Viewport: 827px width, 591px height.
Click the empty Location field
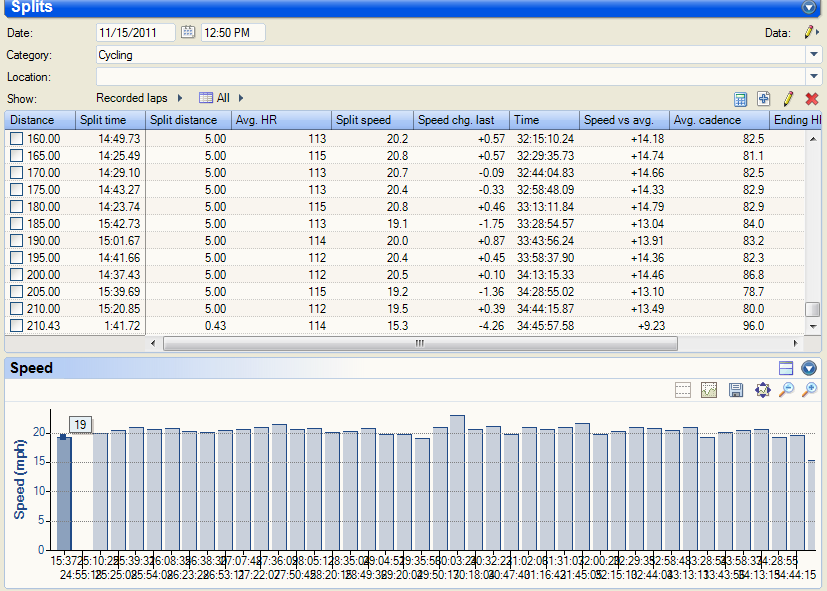click(451, 76)
